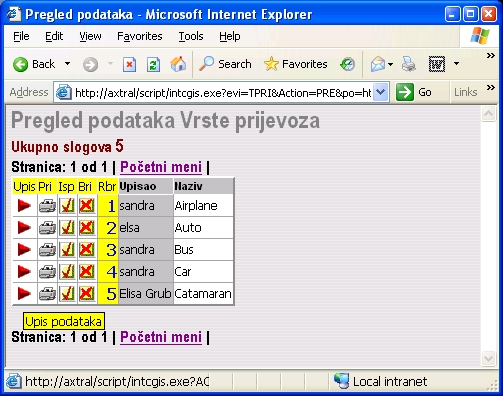Viewport: 503px width, 396px height.
Task: Click the Refresh icon in browser toolbar
Action: coord(153,64)
